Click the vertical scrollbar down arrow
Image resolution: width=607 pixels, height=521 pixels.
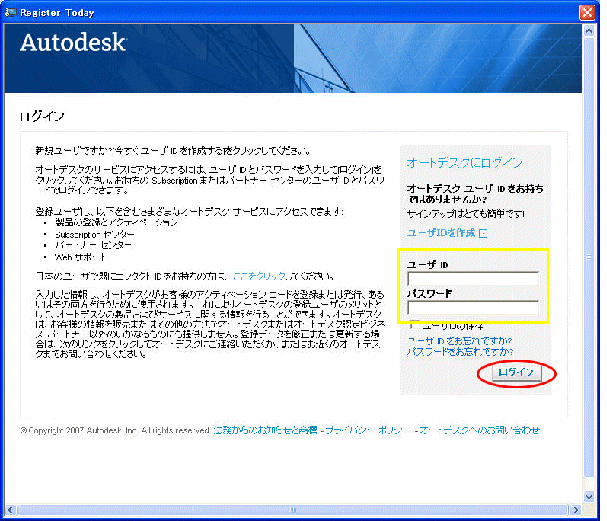589,496
